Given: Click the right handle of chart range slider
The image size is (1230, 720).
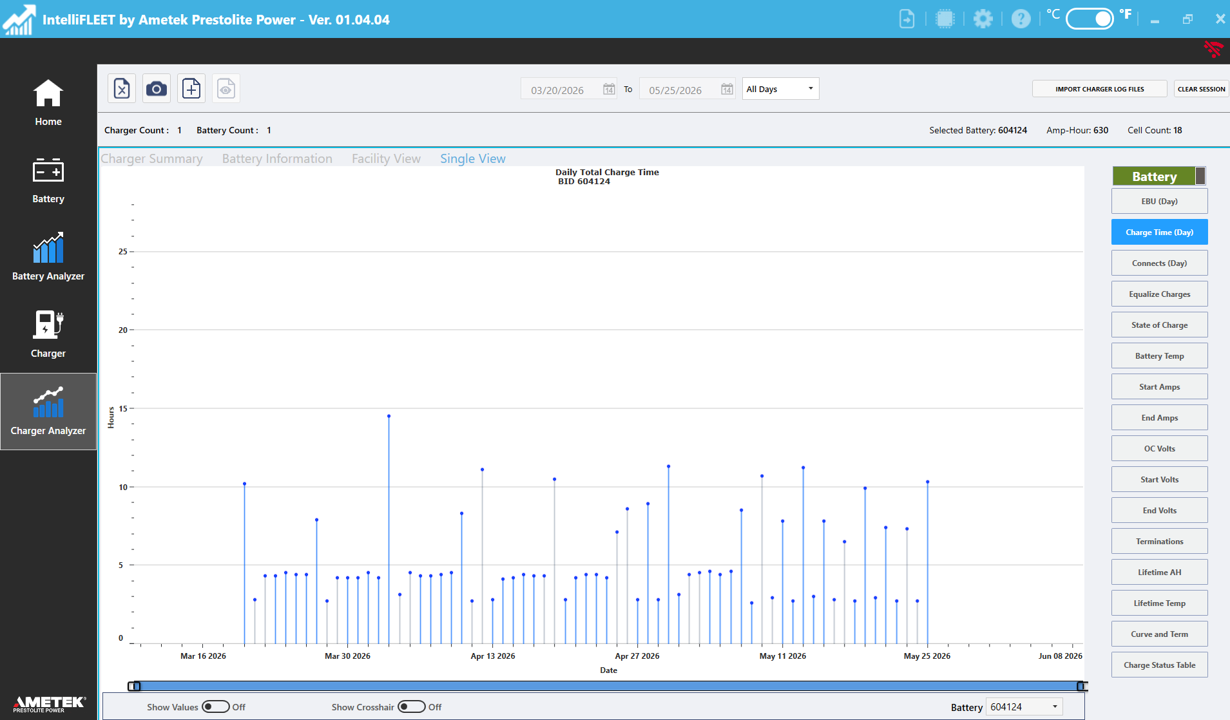Looking at the screenshot, I should coord(1081,686).
